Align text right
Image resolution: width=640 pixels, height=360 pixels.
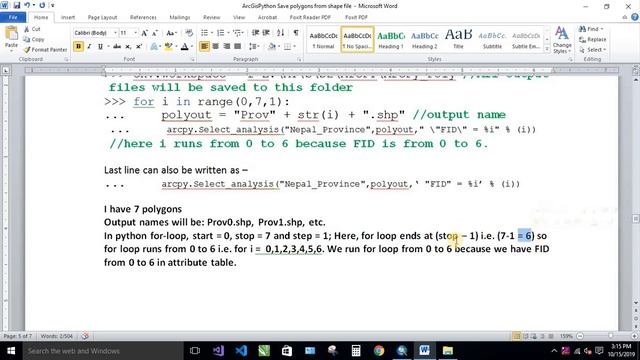pos(227,47)
